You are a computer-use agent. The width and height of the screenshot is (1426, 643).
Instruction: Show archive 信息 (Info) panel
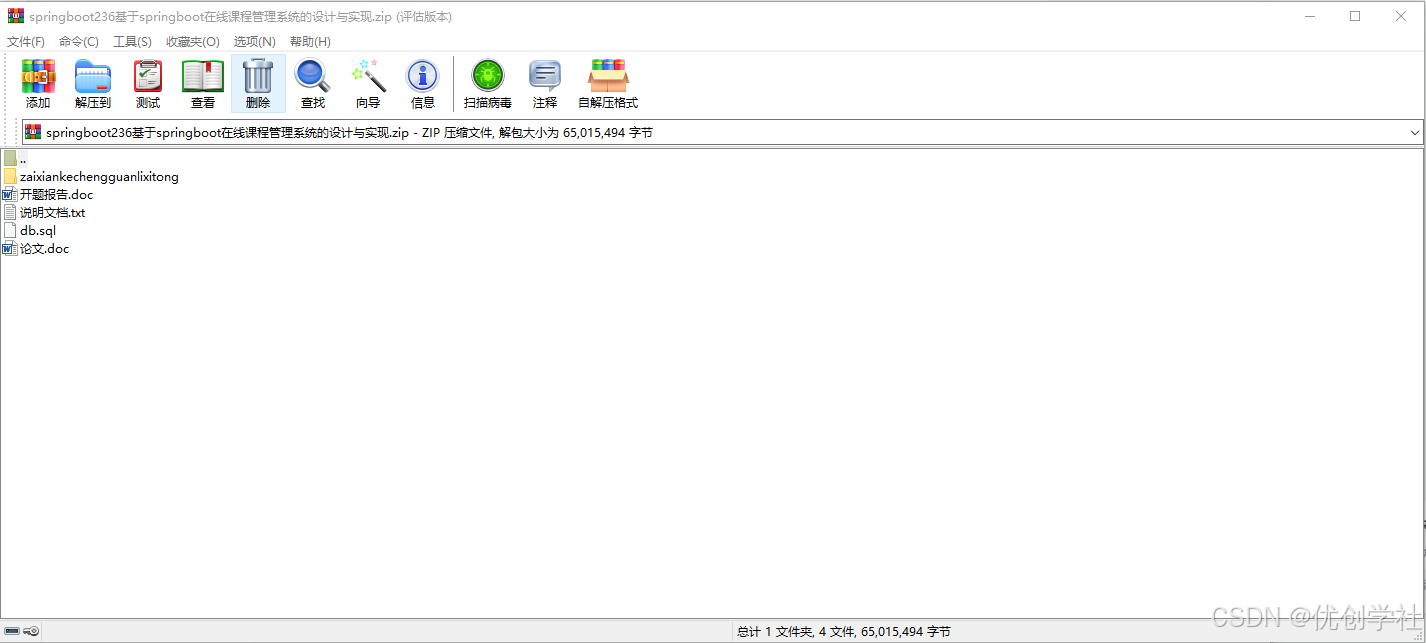click(x=422, y=83)
